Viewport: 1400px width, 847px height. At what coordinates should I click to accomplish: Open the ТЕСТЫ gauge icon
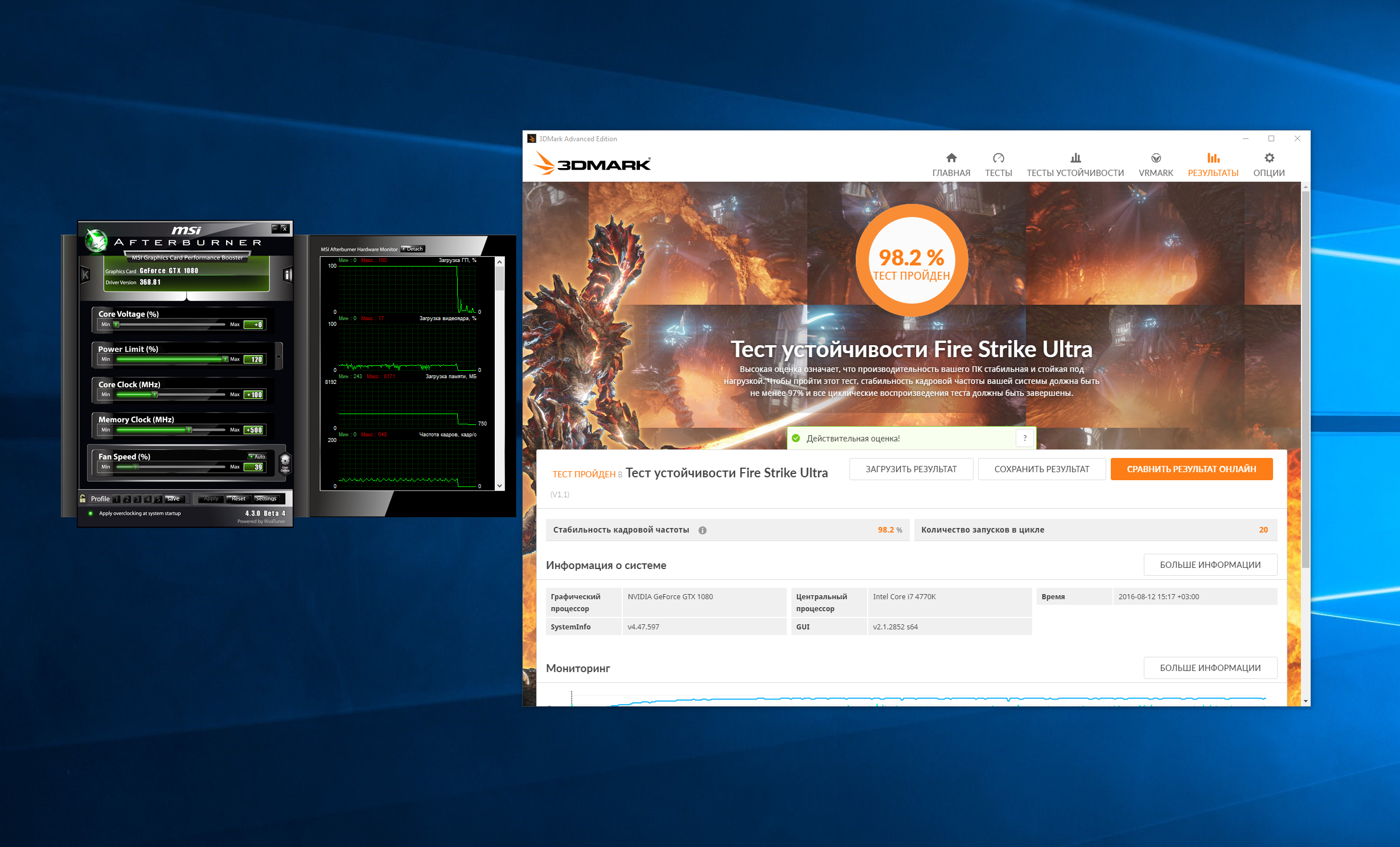pos(998,158)
